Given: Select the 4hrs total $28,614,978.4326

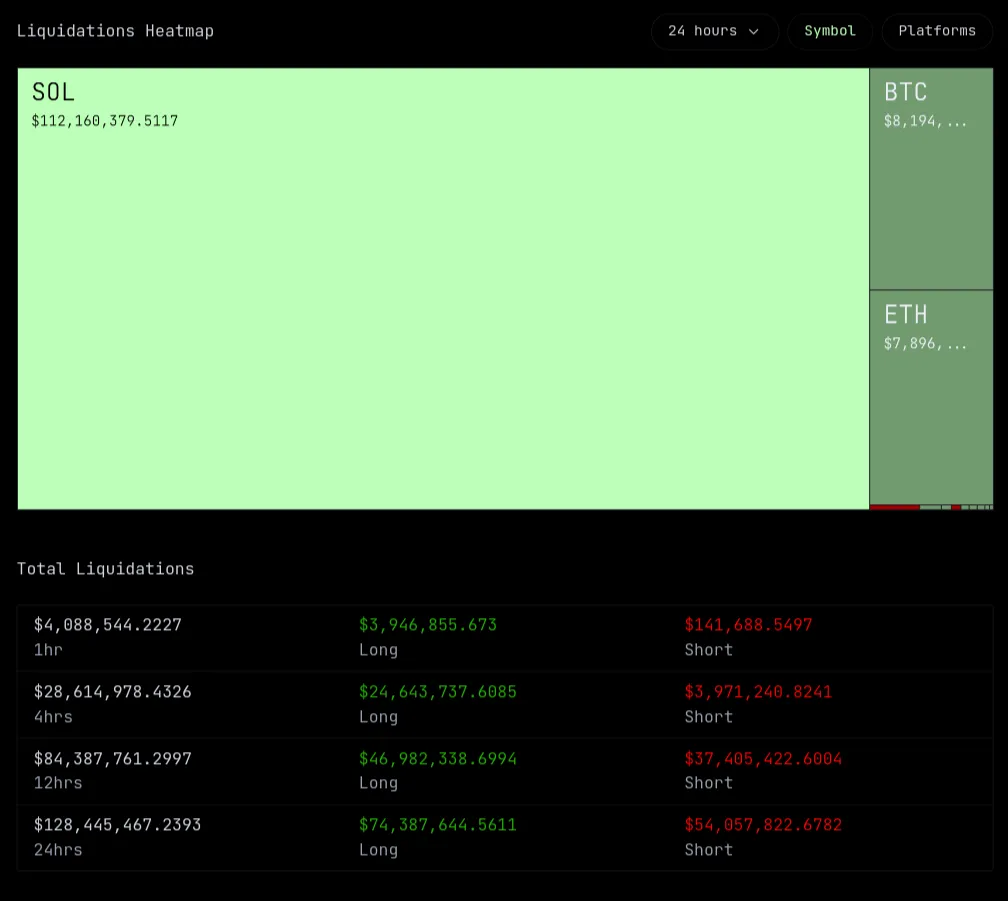Looking at the screenshot, I should (x=112, y=692).
